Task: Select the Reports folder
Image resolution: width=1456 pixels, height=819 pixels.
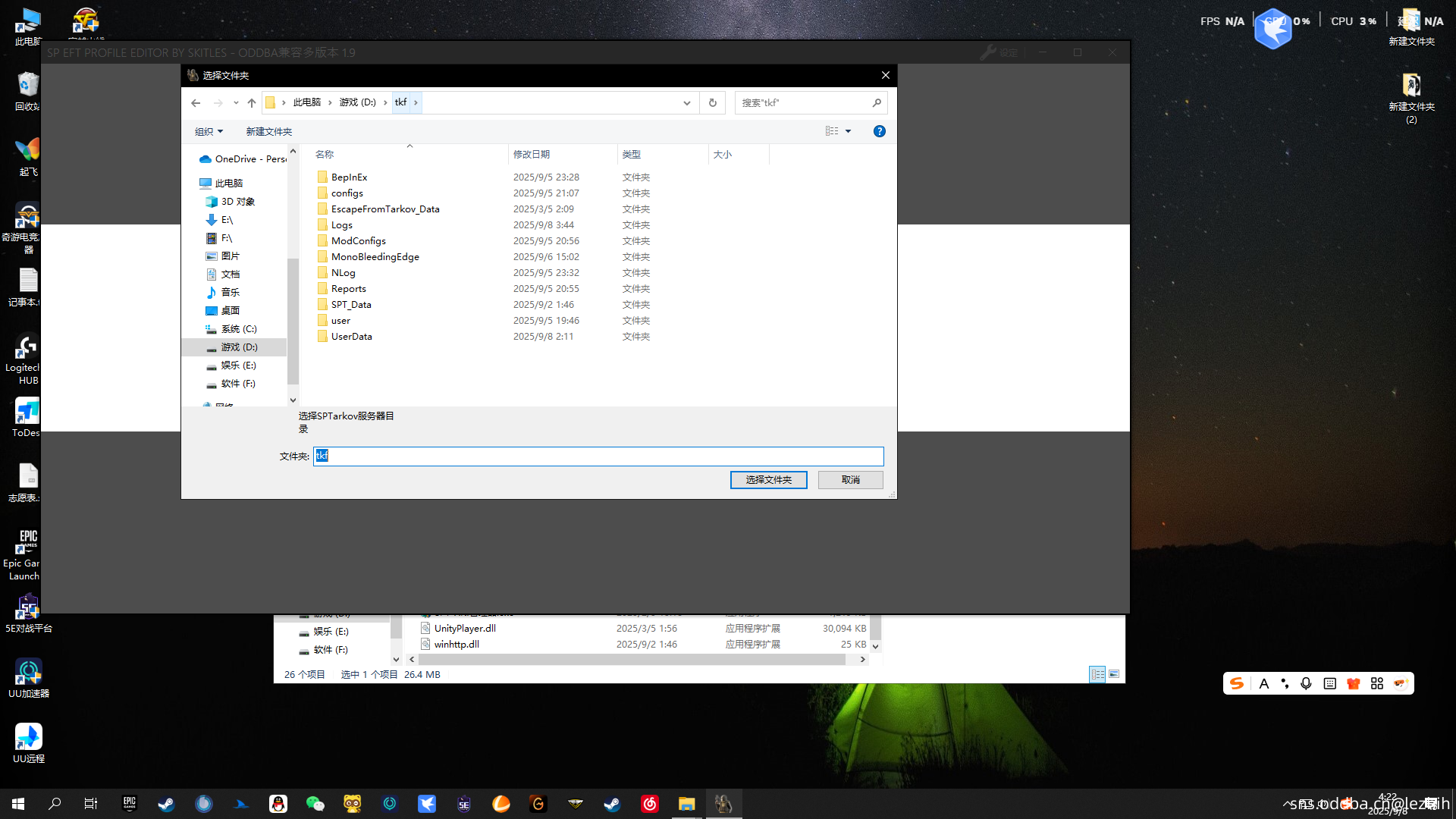Action: tap(348, 288)
